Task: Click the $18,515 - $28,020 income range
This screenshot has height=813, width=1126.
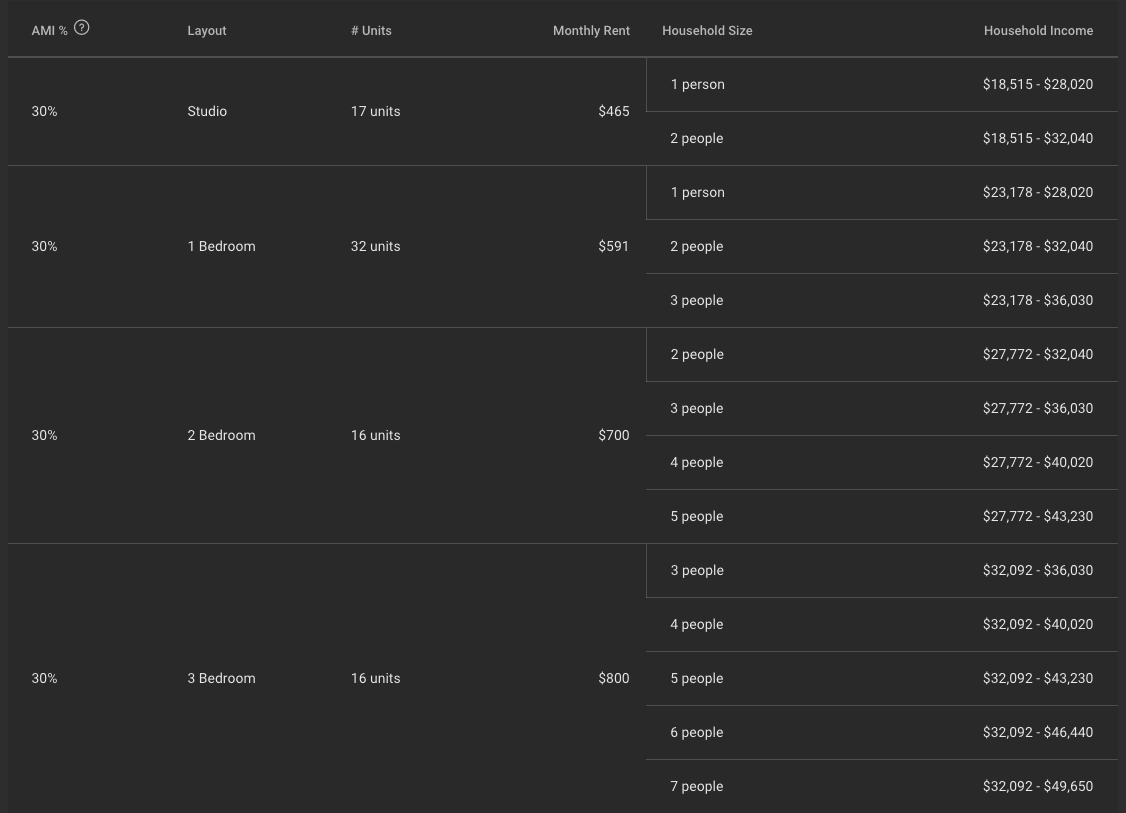Action: pos(1037,84)
